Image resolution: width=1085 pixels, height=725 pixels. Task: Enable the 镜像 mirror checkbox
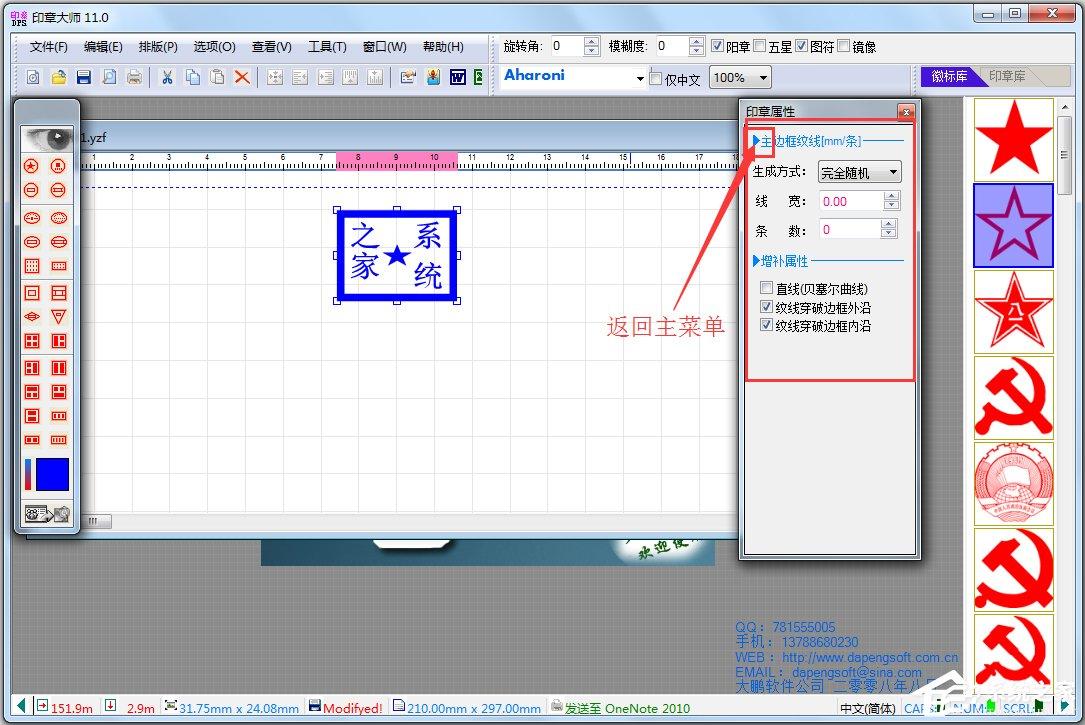pos(844,46)
